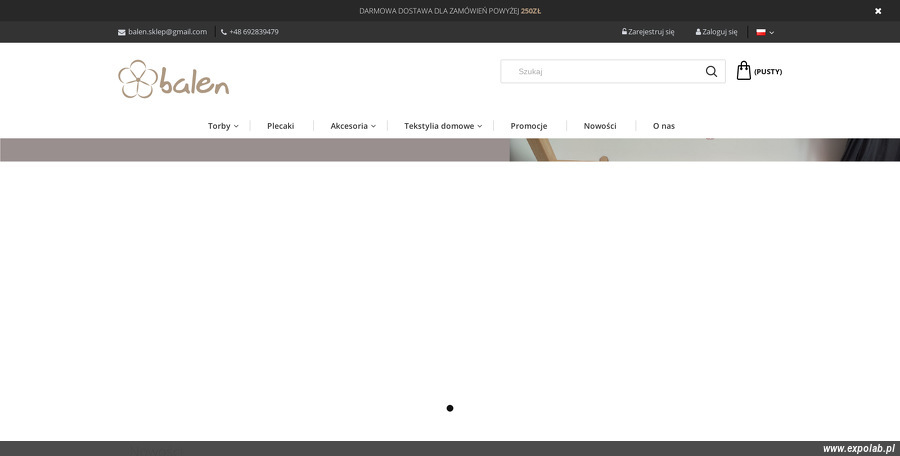This screenshot has height=456, width=900.
Task: Click the padlock register icon
Action: click(x=624, y=32)
